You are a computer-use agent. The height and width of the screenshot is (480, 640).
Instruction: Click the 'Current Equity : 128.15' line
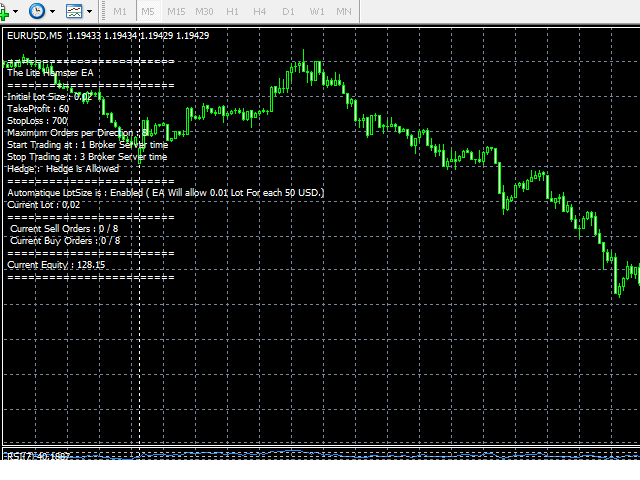pyautogui.click(x=56, y=265)
